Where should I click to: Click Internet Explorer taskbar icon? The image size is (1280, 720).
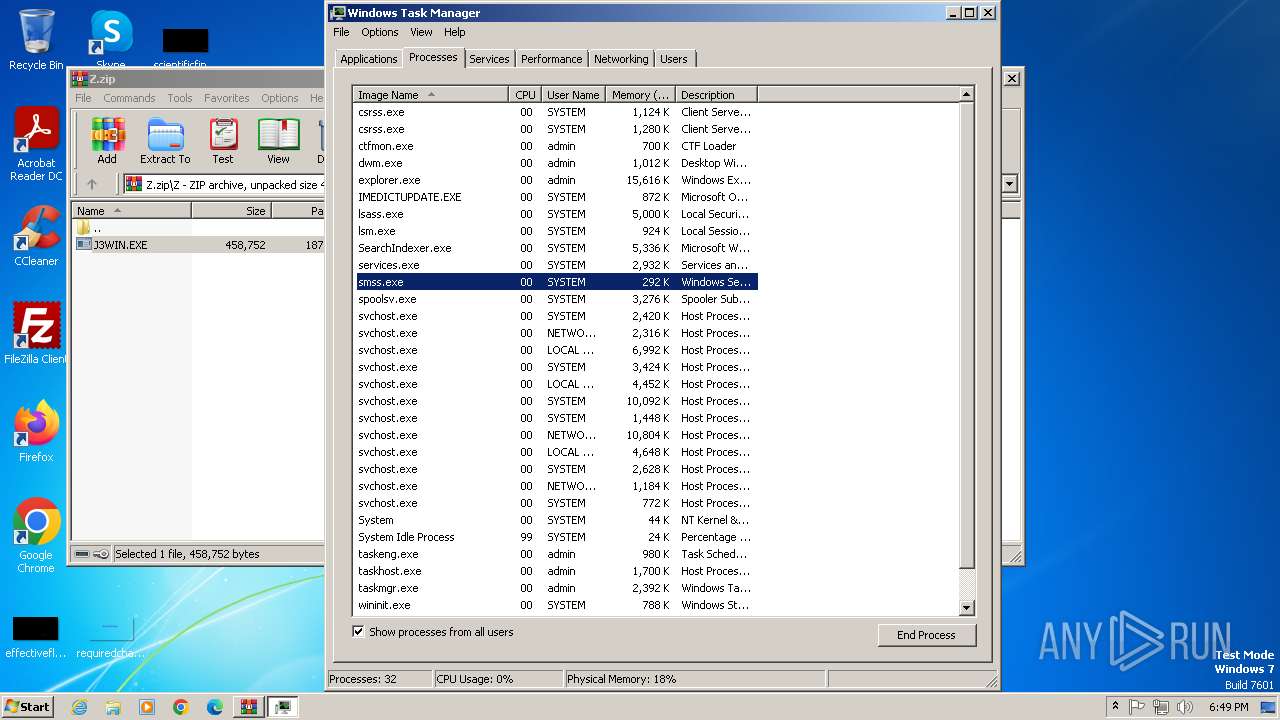(x=80, y=707)
